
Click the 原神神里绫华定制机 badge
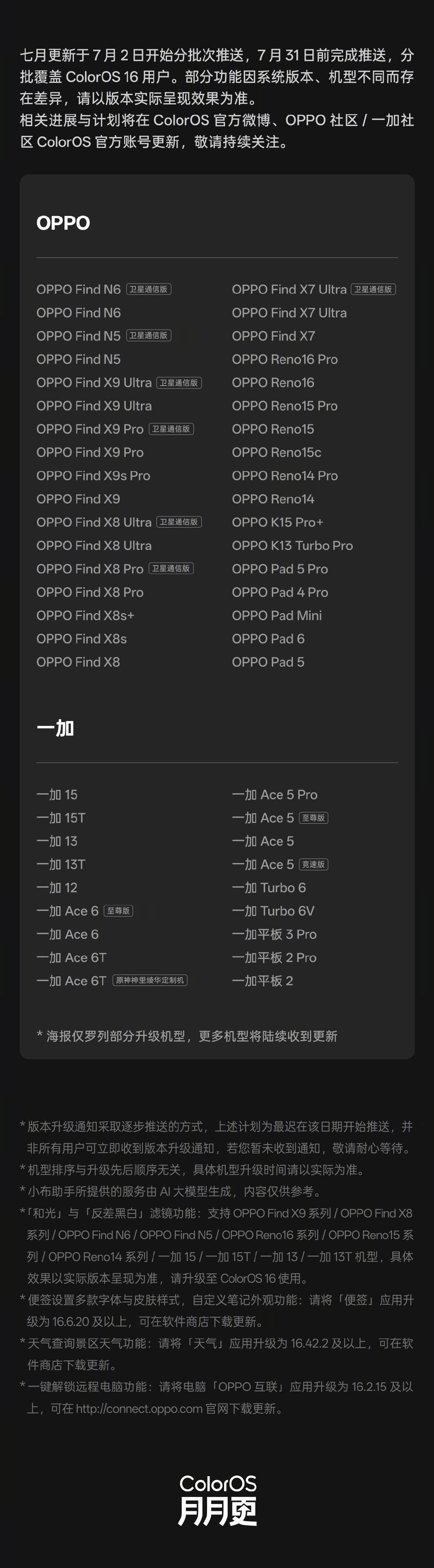point(150,980)
